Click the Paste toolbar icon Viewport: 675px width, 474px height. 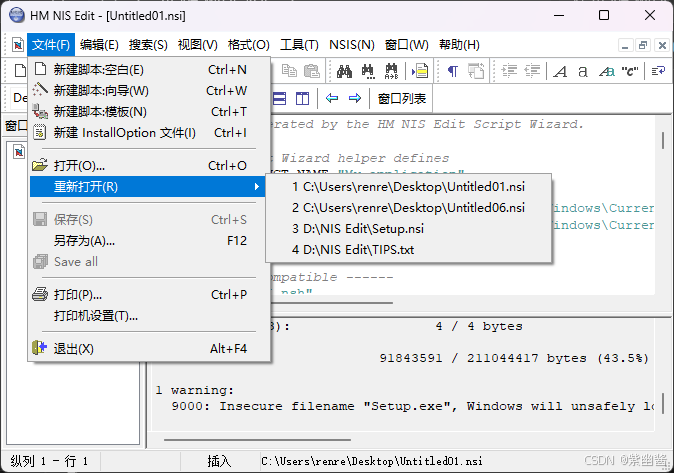312,71
